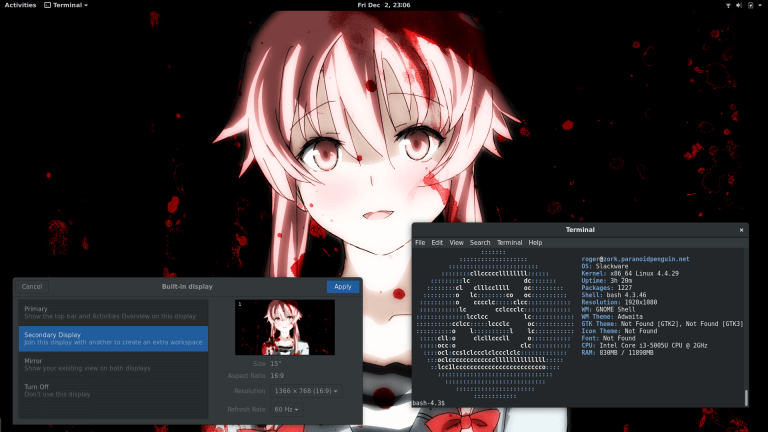Viewport: 768px width, 432px height.
Task: Click the 'Packages: 1227' line
Action: coord(606,288)
